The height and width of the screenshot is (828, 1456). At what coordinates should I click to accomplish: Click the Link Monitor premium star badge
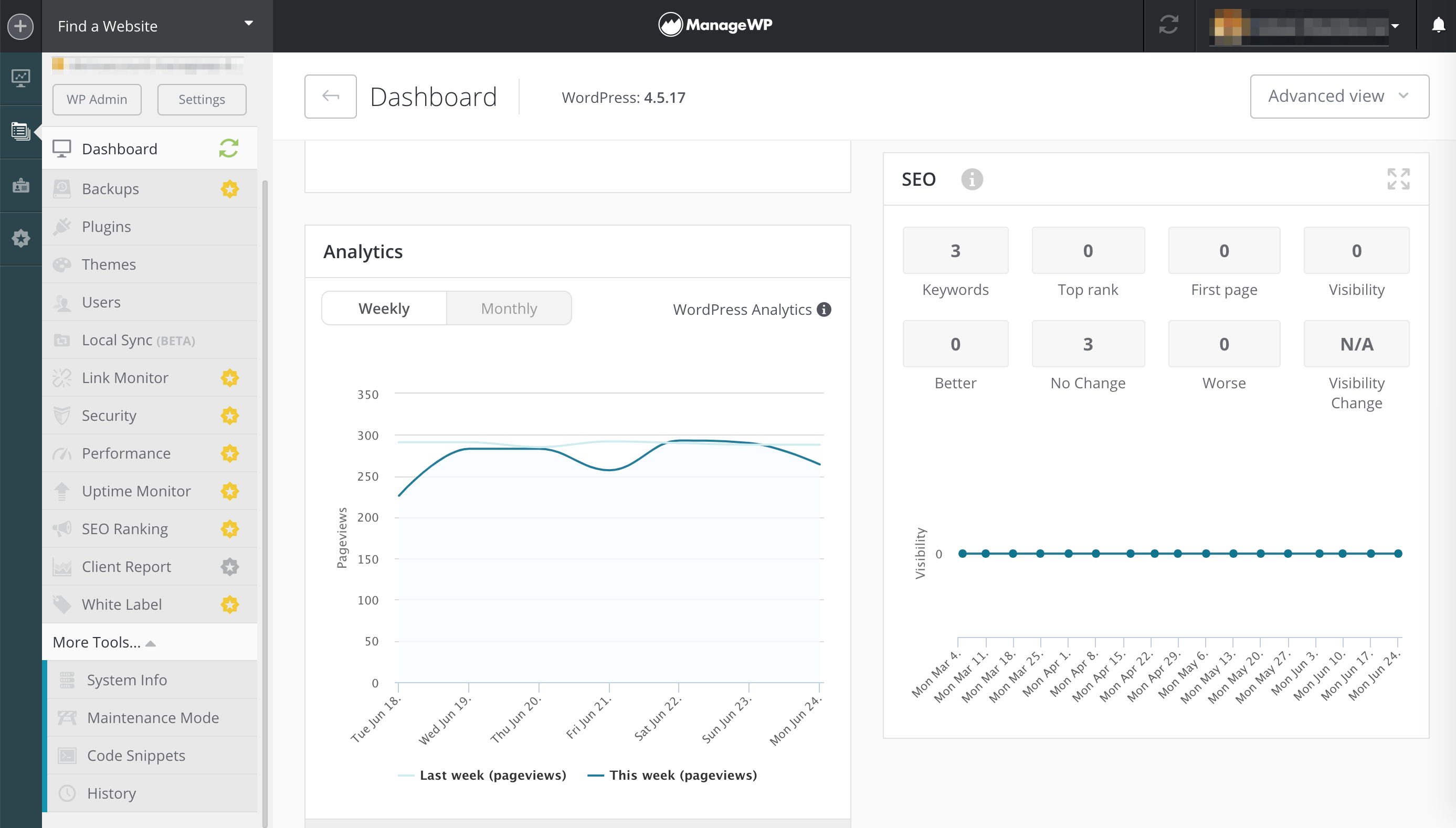pos(230,378)
